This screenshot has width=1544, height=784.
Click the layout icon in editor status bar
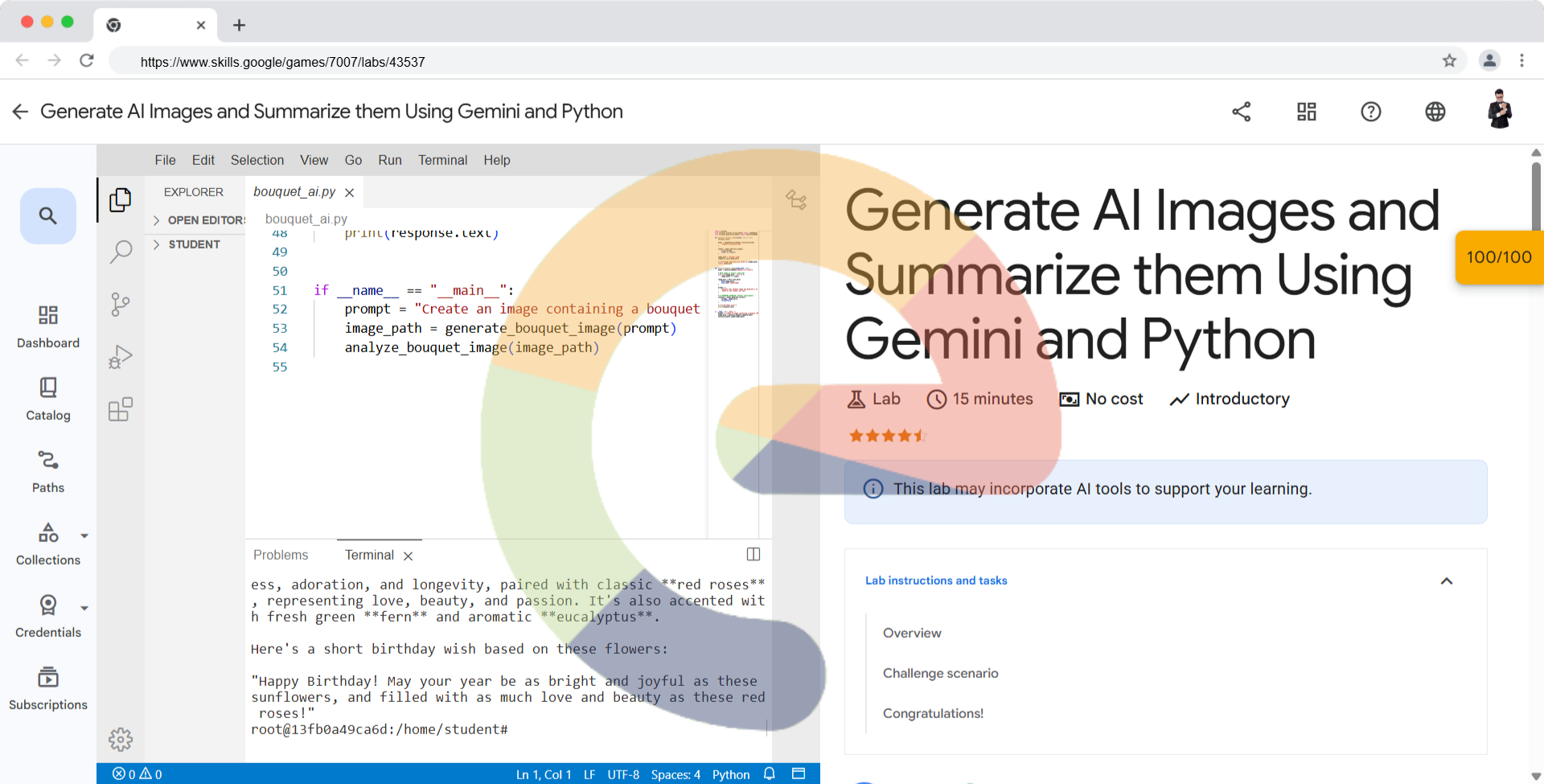click(x=799, y=774)
